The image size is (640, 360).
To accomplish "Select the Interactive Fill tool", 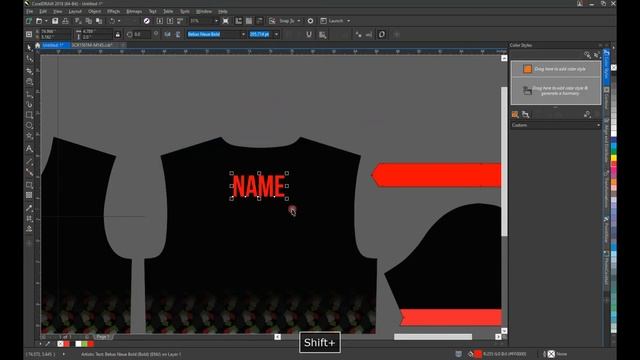I will pos(29,219).
